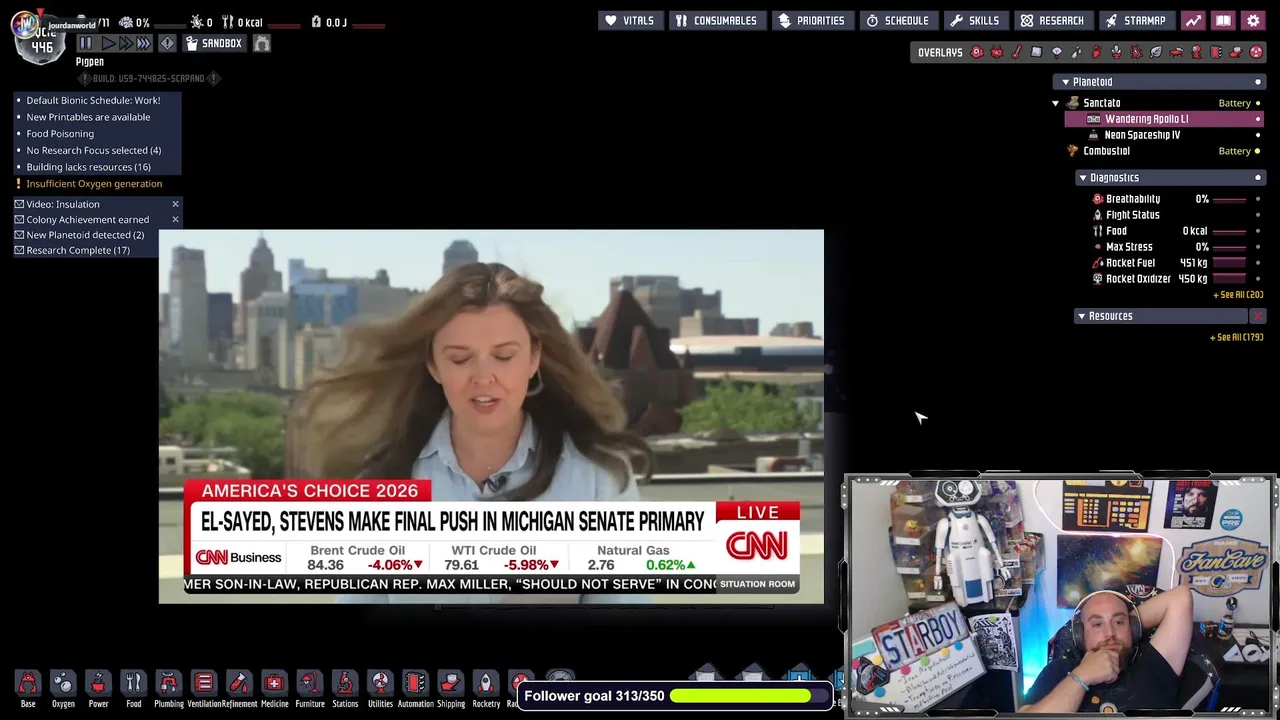Open the Oxygen build category
This screenshot has width=1280, height=720.
pyautogui.click(x=63, y=689)
